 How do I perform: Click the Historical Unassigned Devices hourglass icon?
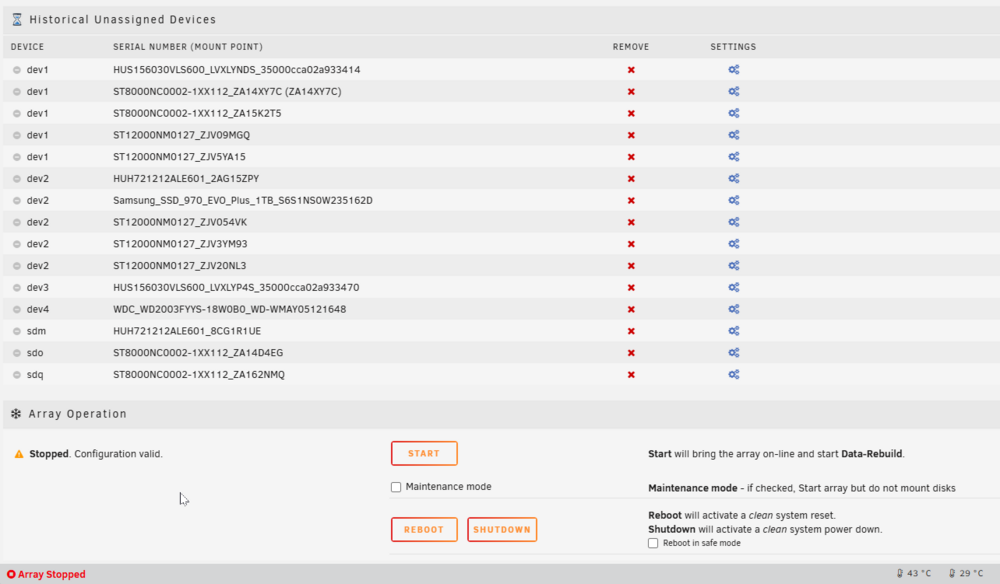tap(17, 20)
